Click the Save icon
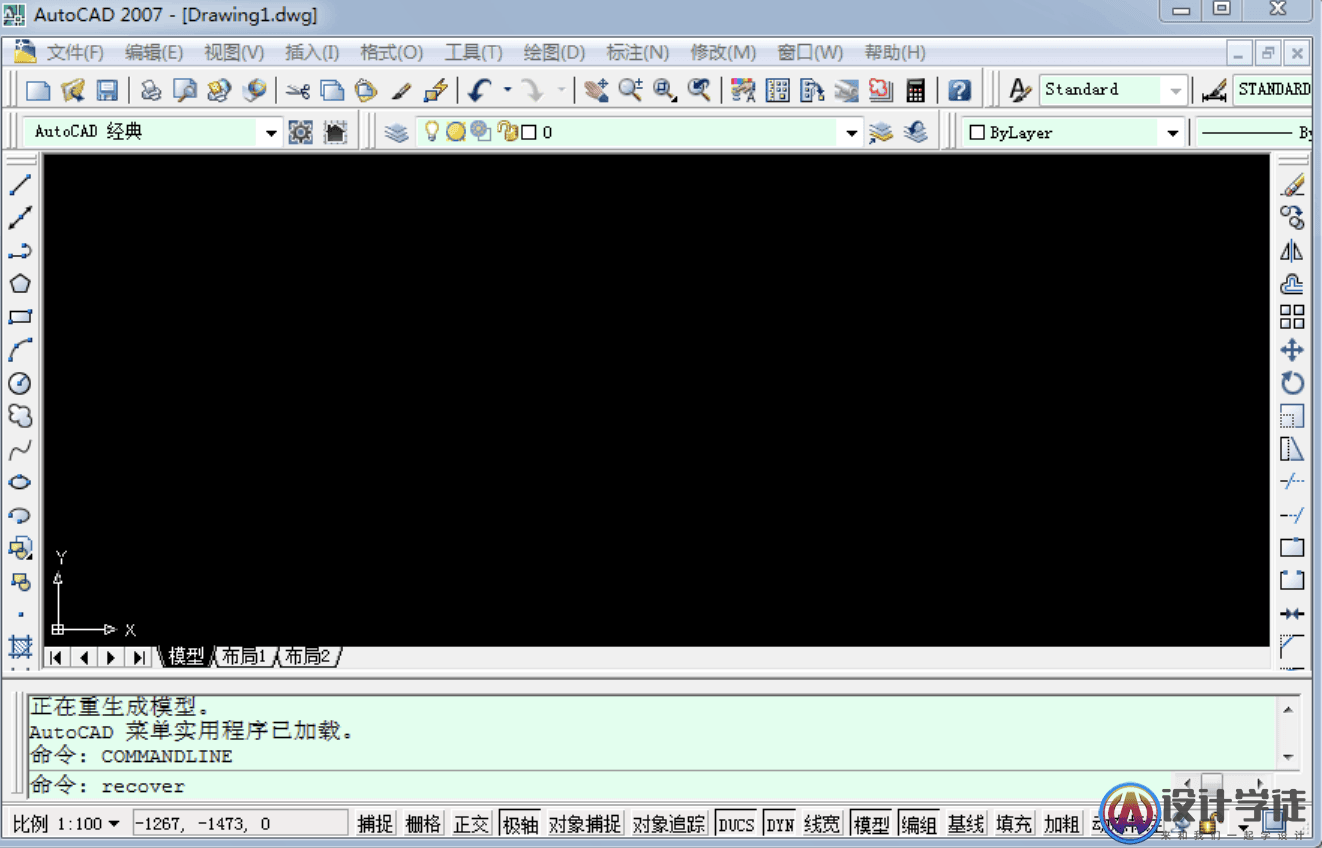 point(107,91)
